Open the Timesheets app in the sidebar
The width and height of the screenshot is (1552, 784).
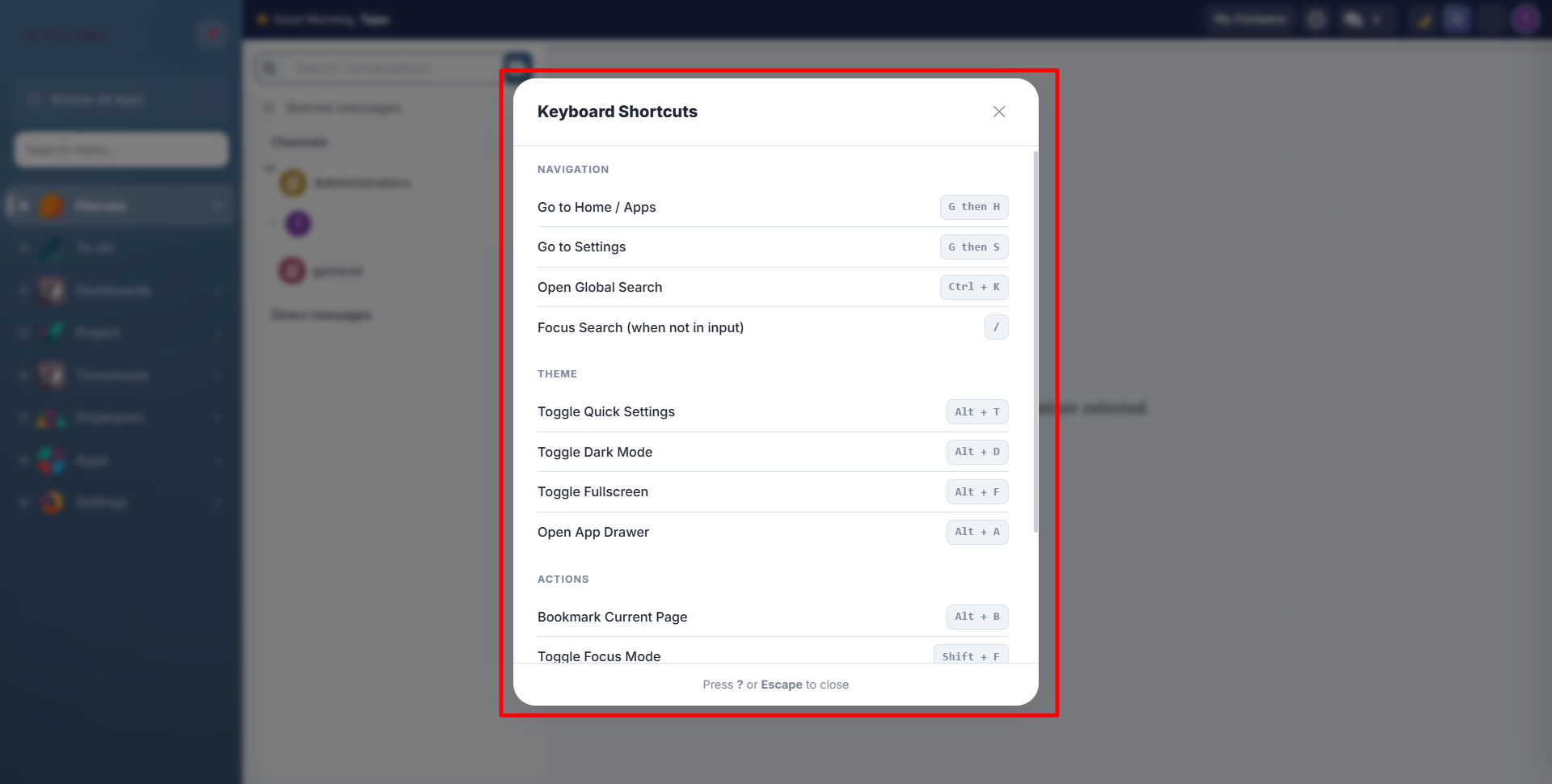(51, 375)
